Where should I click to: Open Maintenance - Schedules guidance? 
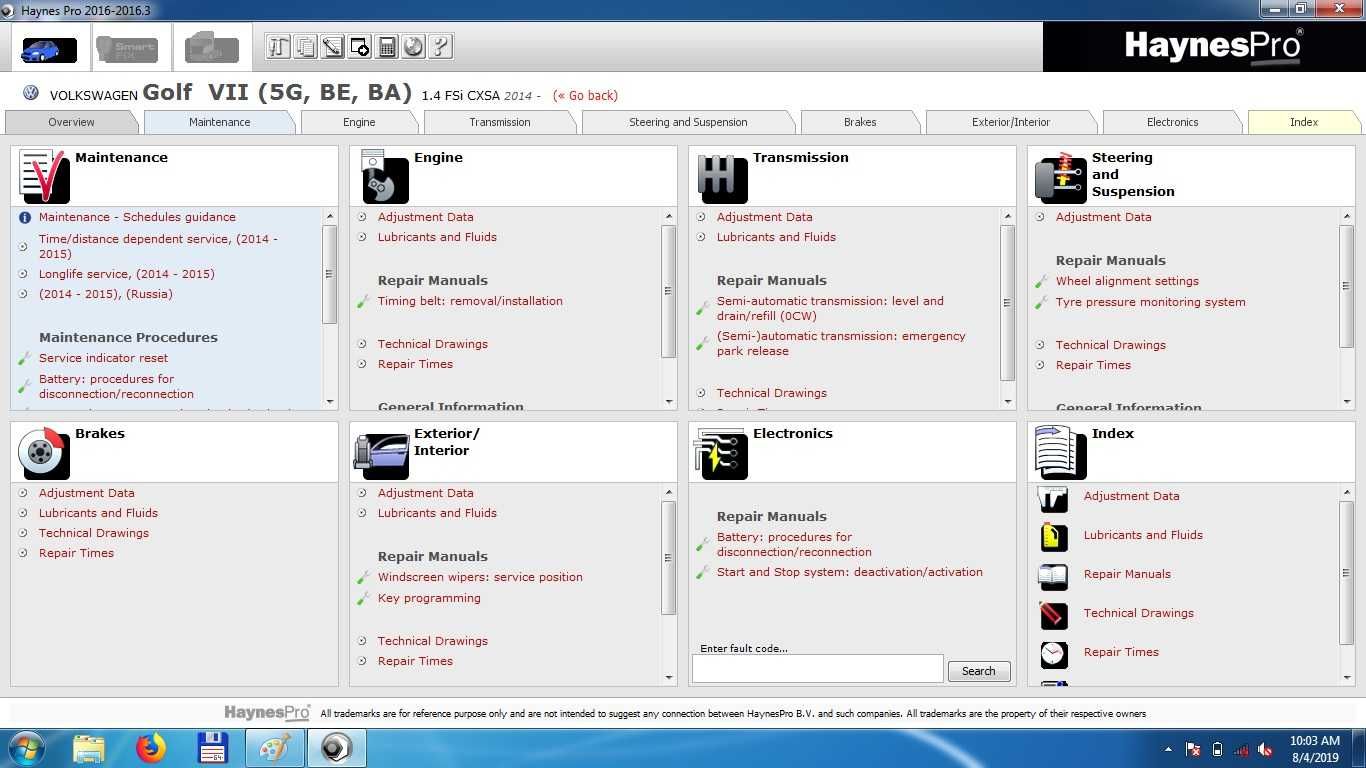click(137, 217)
